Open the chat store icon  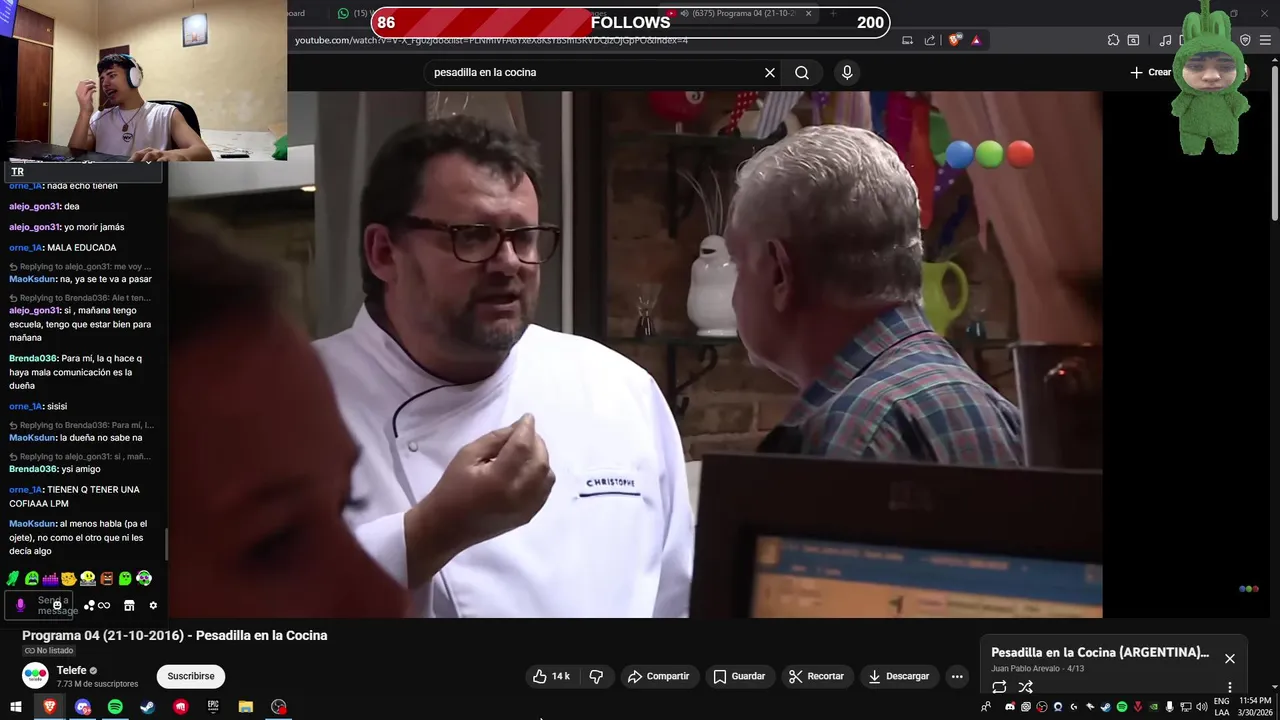click(x=129, y=605)
